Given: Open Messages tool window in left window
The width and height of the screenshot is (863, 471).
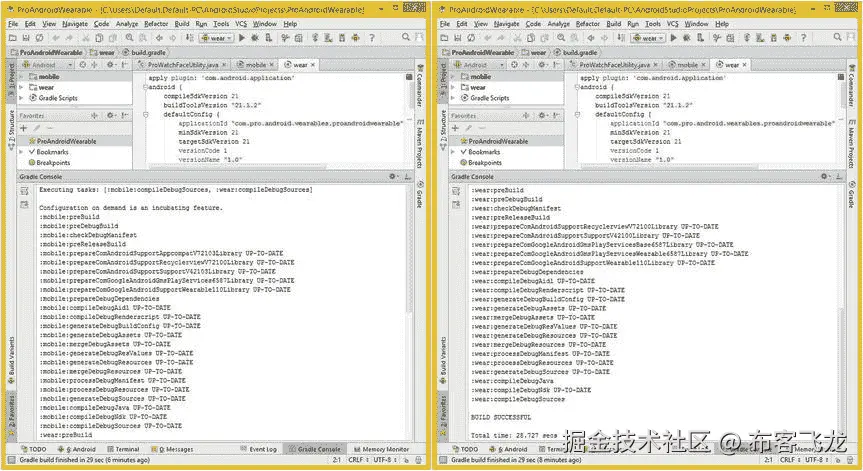Looking at the screenshot, I should point(172,450).
